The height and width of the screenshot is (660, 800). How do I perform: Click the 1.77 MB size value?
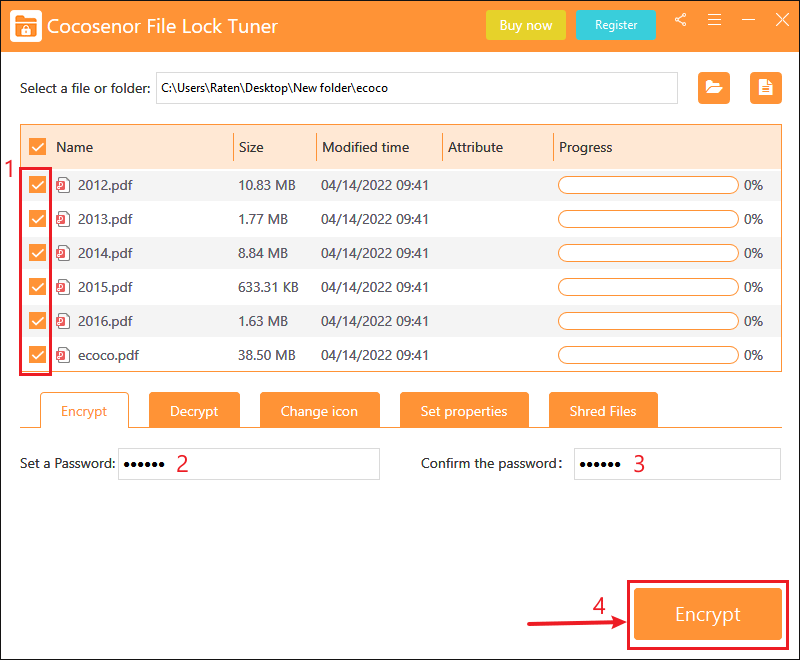click(x=263, y=219)
